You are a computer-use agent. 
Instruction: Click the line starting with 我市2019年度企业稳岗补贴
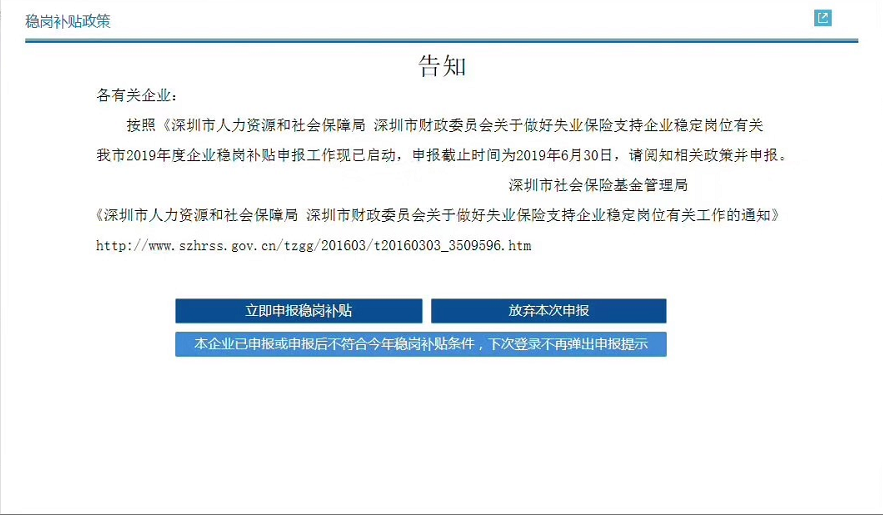[440, 156]
